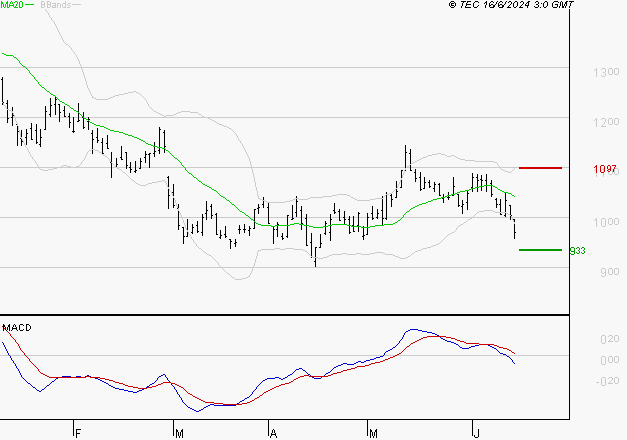Click the second M May month marker

click(373, 434)
